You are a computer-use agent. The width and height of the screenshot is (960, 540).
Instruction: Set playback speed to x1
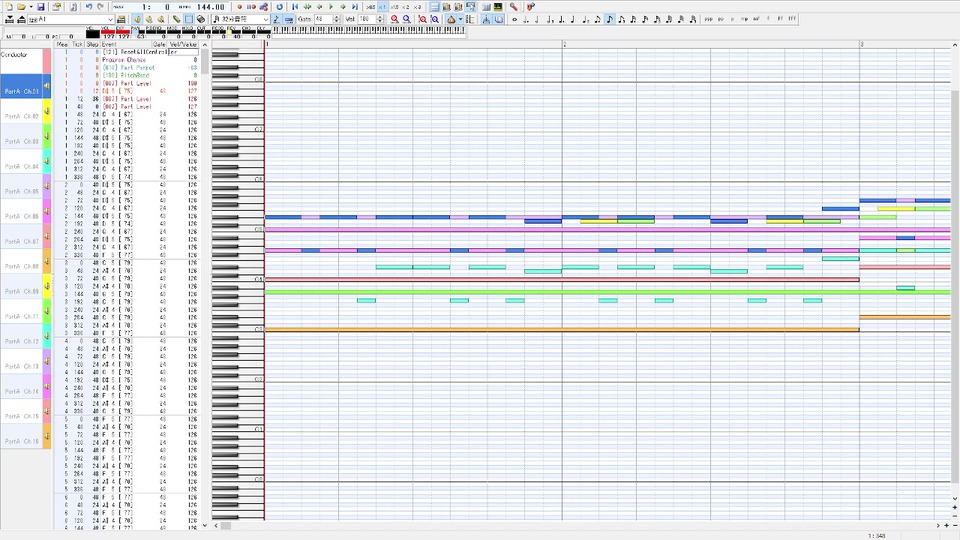[x=383, y=7]
